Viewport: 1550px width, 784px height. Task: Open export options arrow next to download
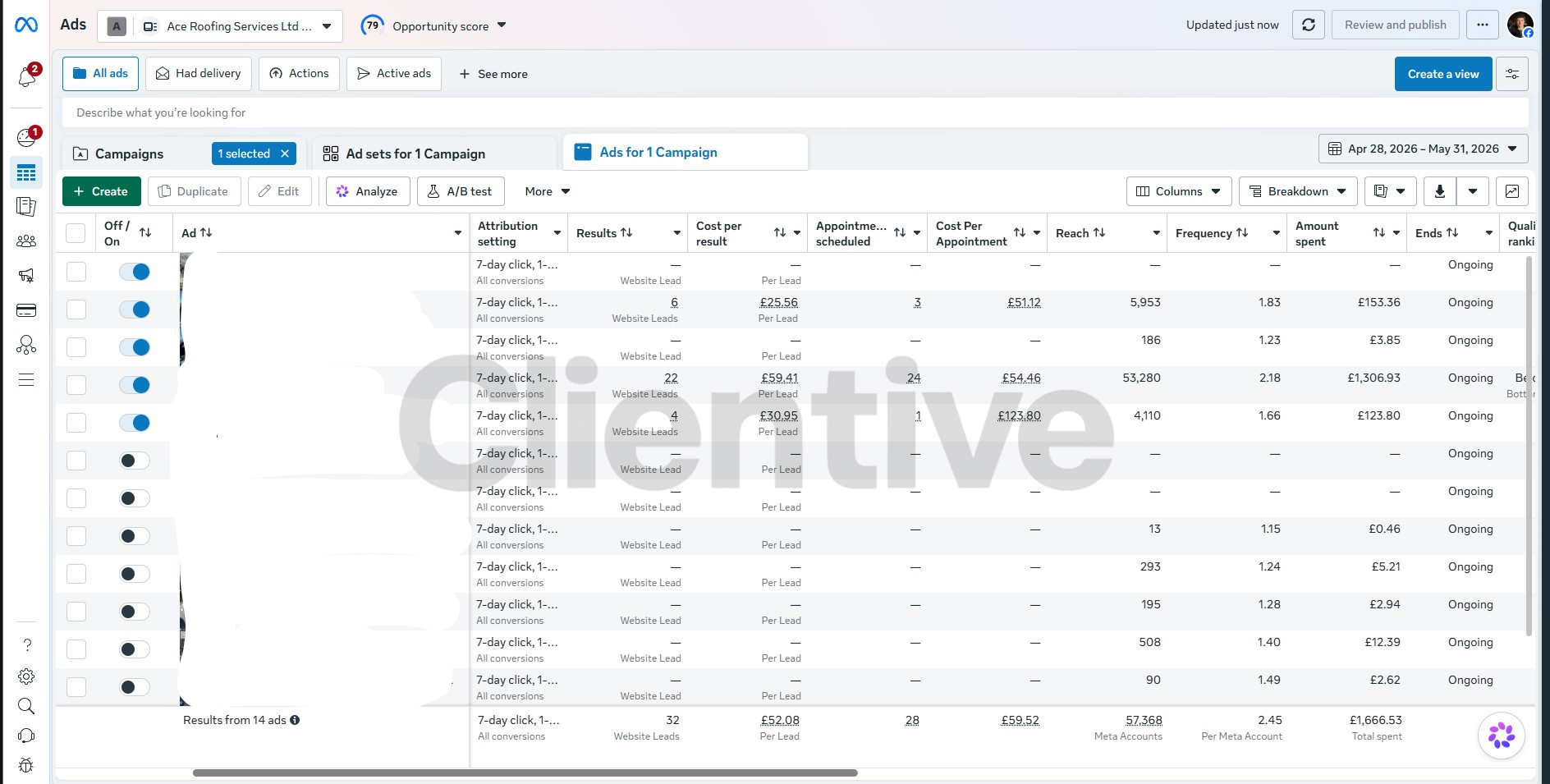[1473, 191]
